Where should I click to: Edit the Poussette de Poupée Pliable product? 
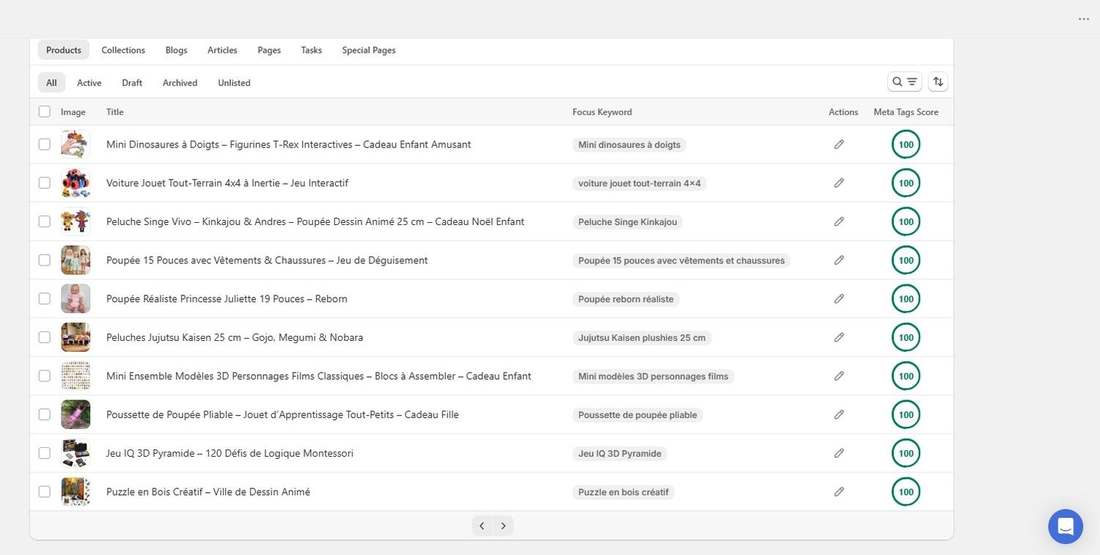(838, 415)
